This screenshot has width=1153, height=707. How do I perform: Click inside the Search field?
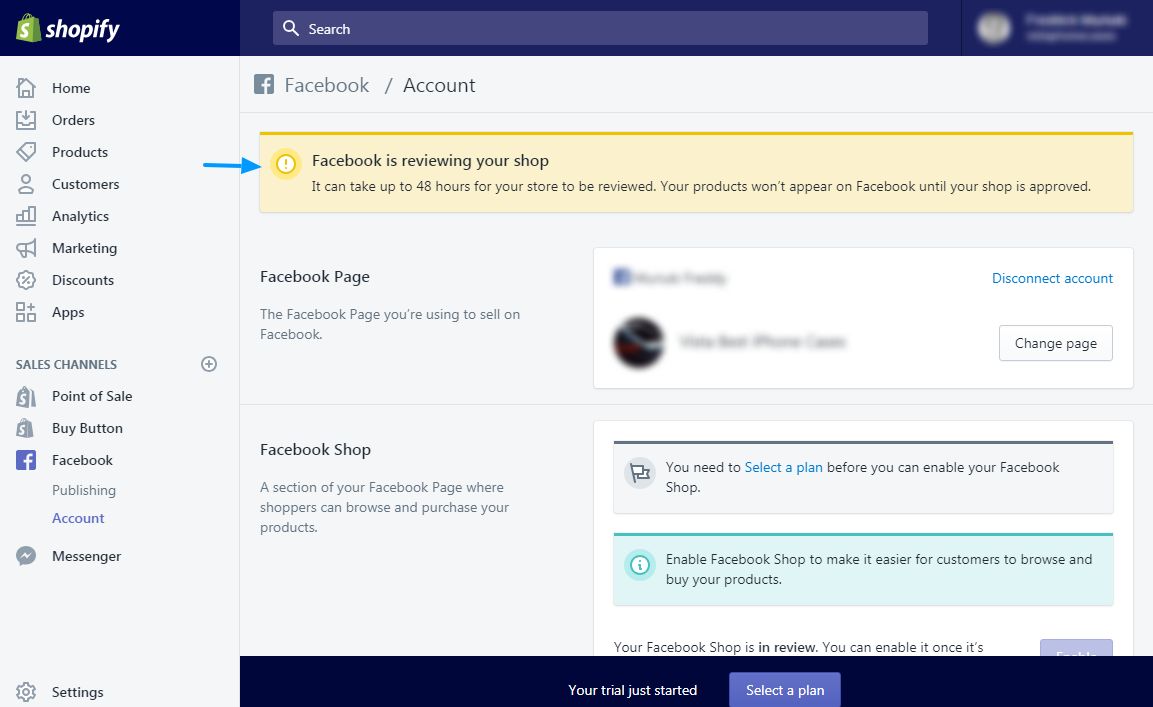coord(600,28)
